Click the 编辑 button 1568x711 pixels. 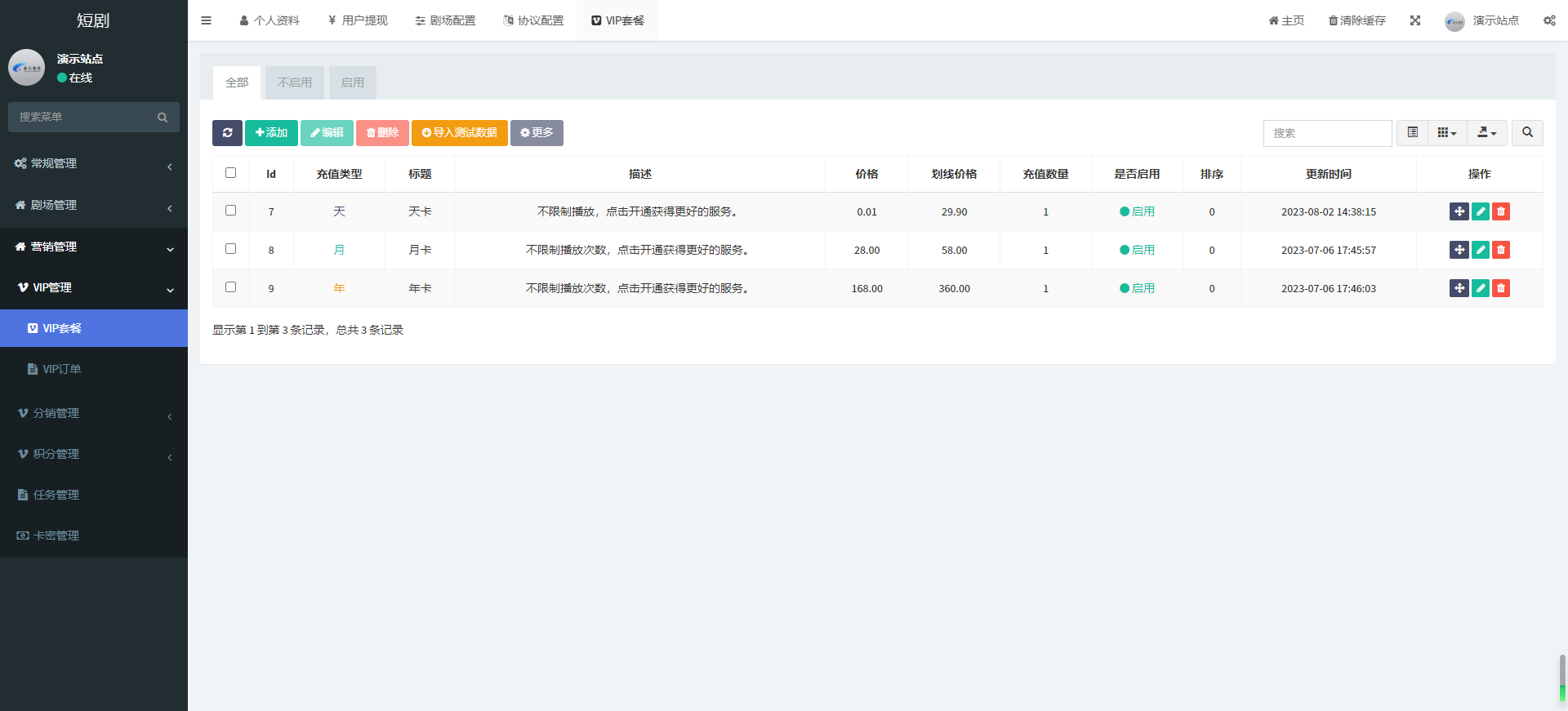tap(327, 133)
